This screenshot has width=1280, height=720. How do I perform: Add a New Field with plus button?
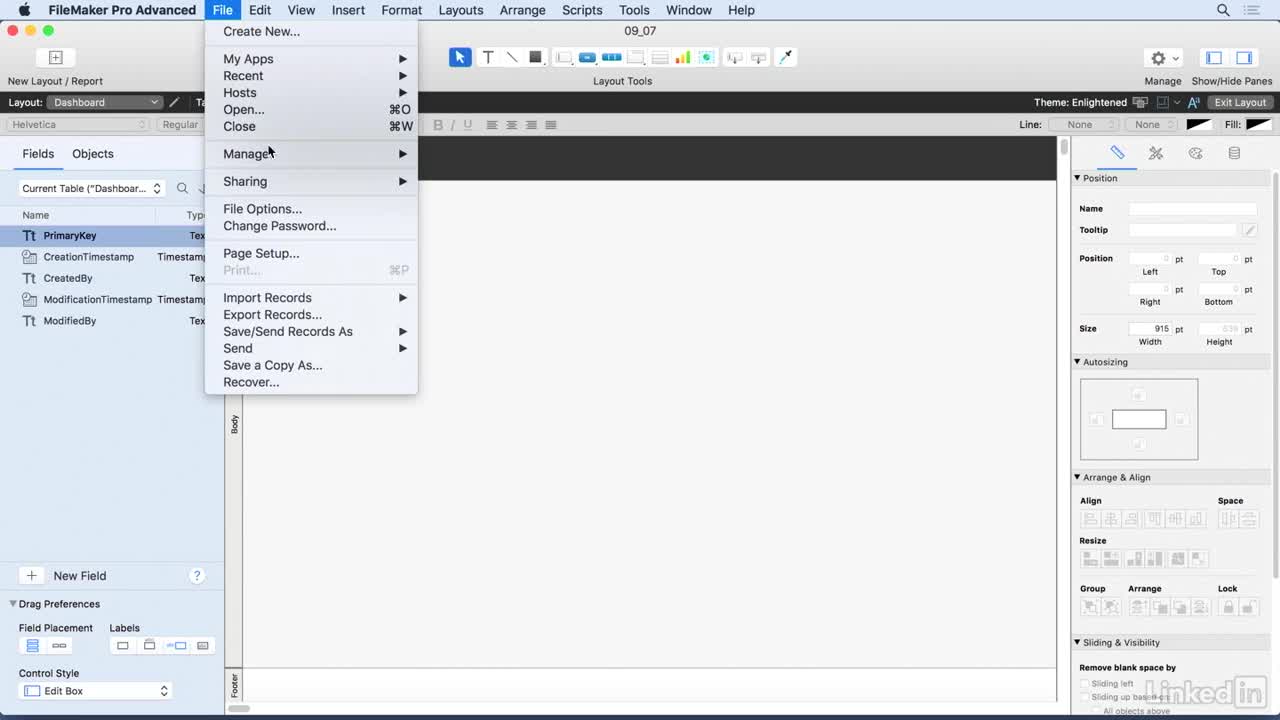pos(32,576)
